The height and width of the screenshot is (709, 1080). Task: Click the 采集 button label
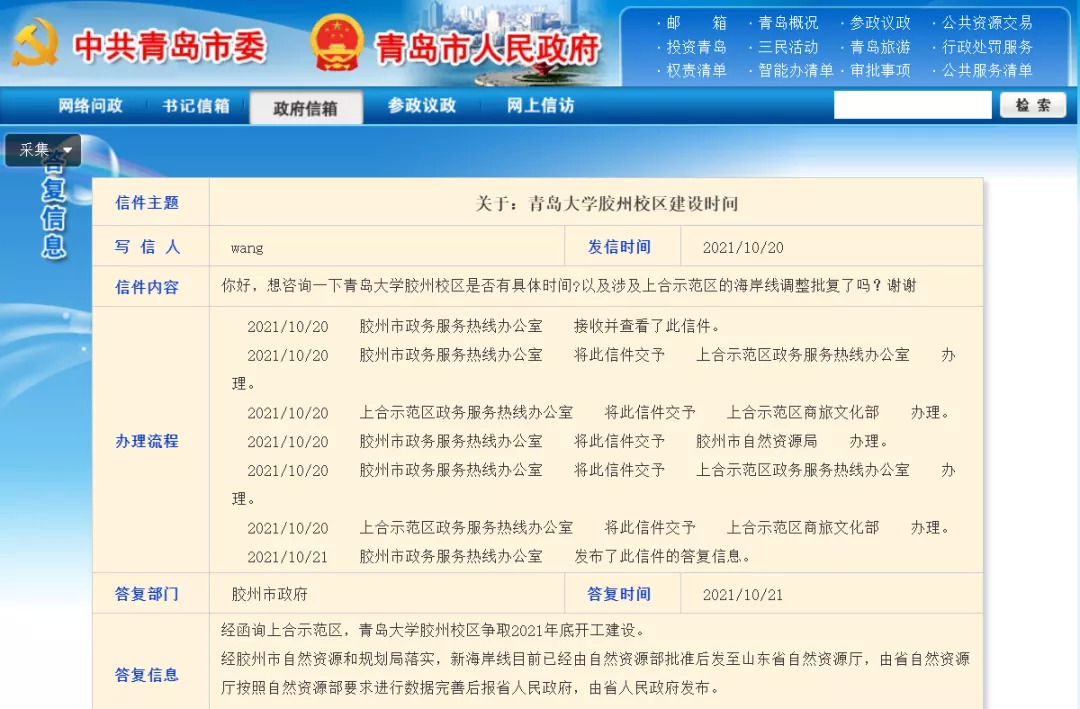[34, 150]
